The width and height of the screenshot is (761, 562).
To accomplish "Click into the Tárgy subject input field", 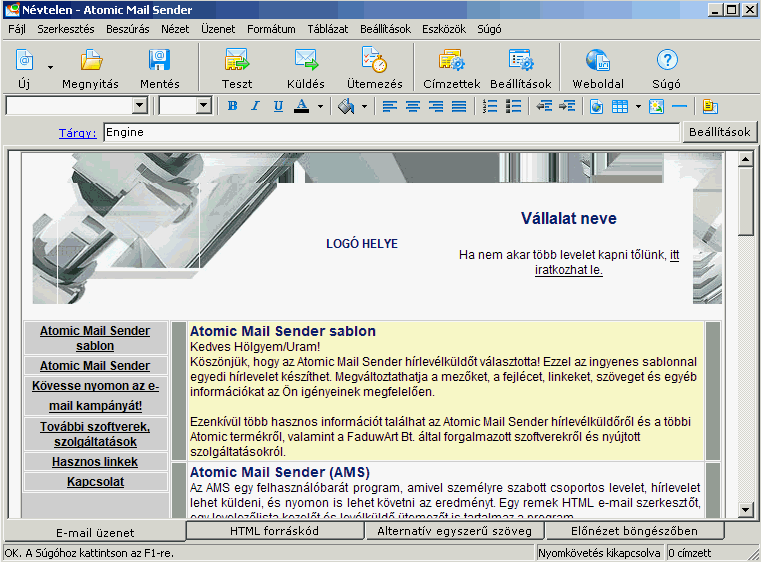I will [x=390, y=132].
